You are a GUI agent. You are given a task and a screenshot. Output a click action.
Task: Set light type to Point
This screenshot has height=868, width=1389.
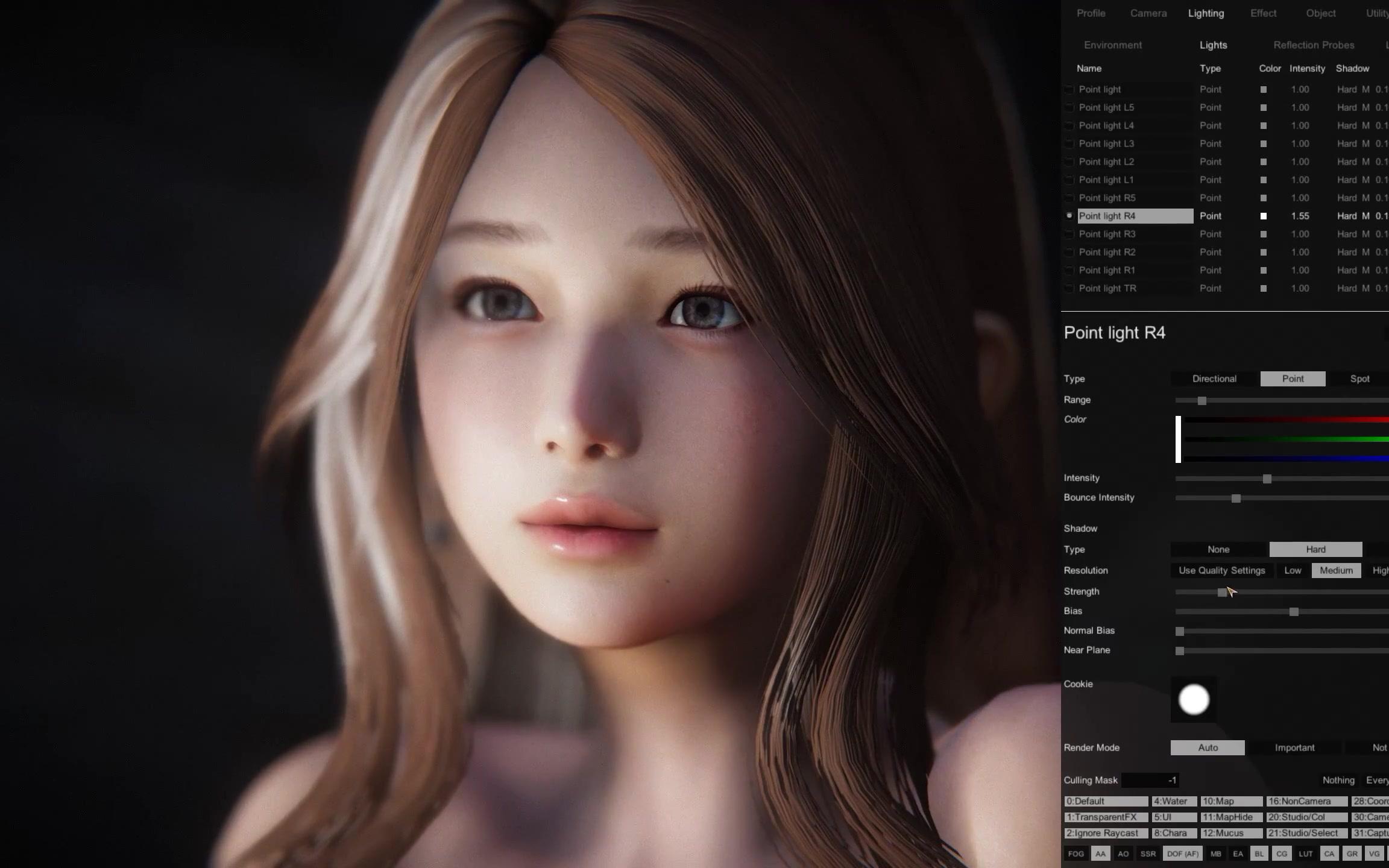pyautogui.click(x=1293, y=379)
